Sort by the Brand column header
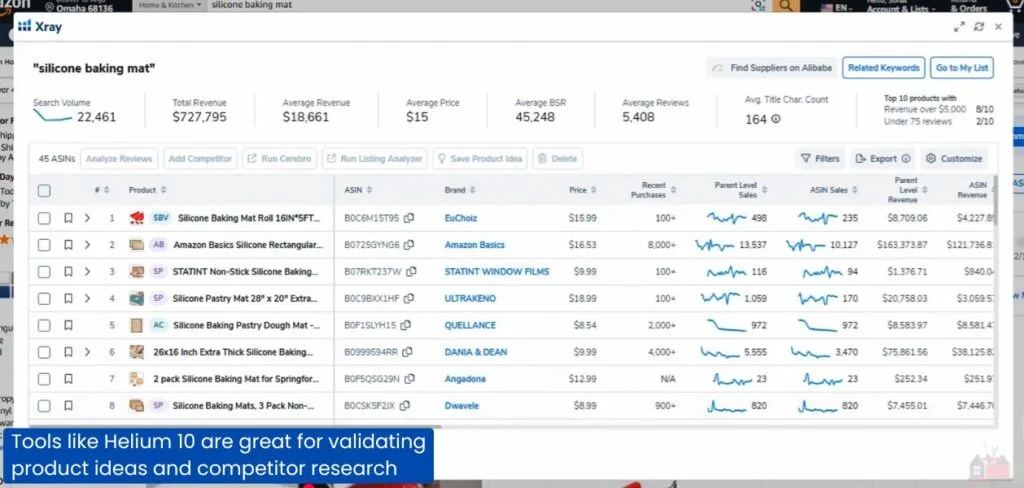 tap(460, 190)
